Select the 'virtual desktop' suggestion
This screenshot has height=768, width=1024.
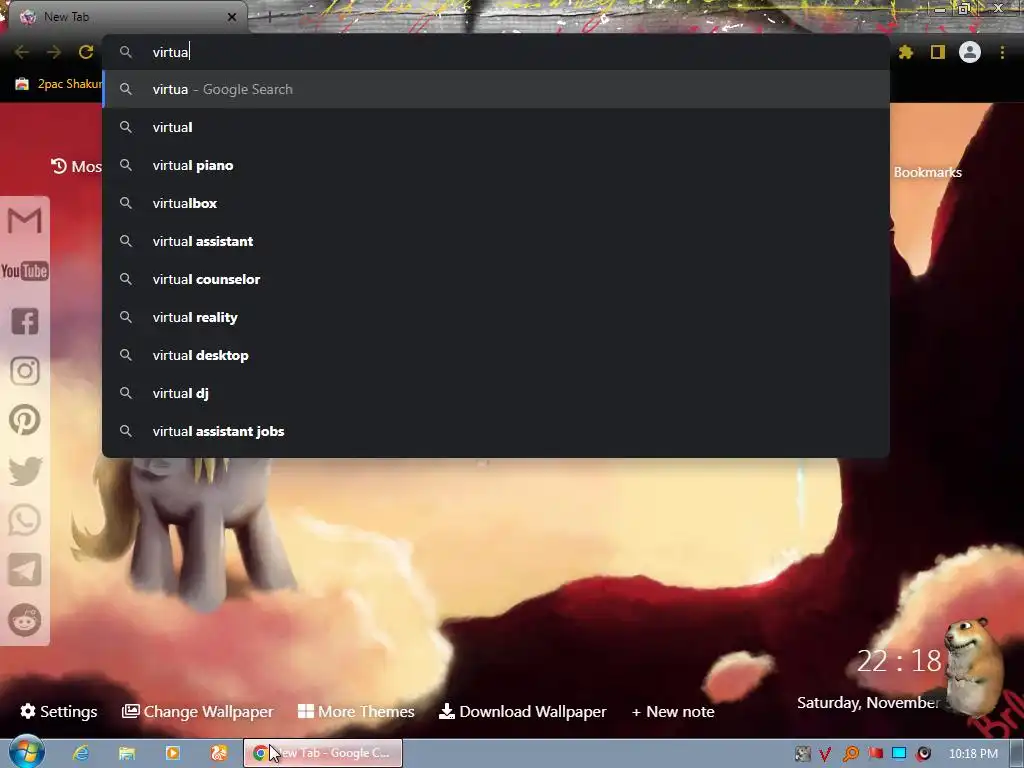[x=496, y=355]
